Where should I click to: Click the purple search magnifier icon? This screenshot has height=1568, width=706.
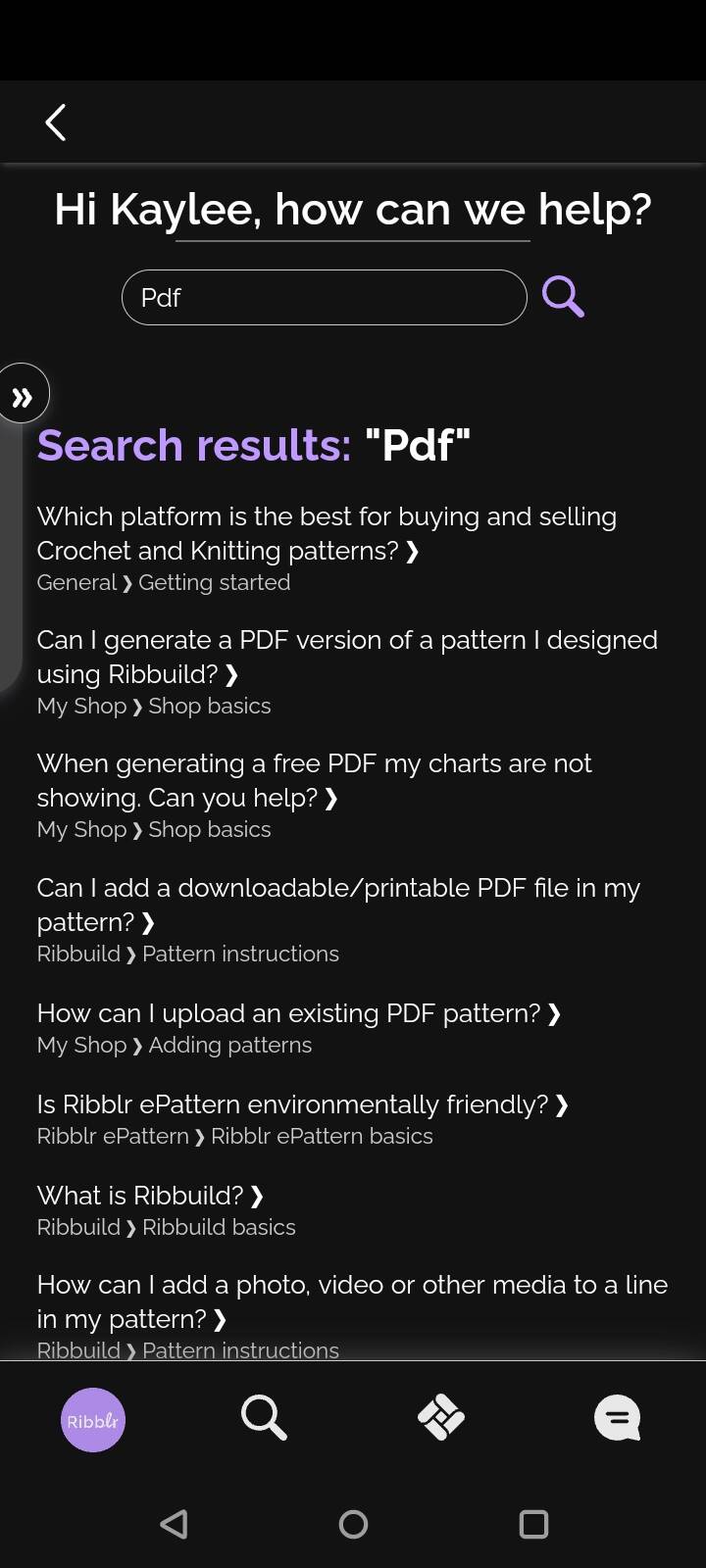pyautogui.click(x=563, y=296)
